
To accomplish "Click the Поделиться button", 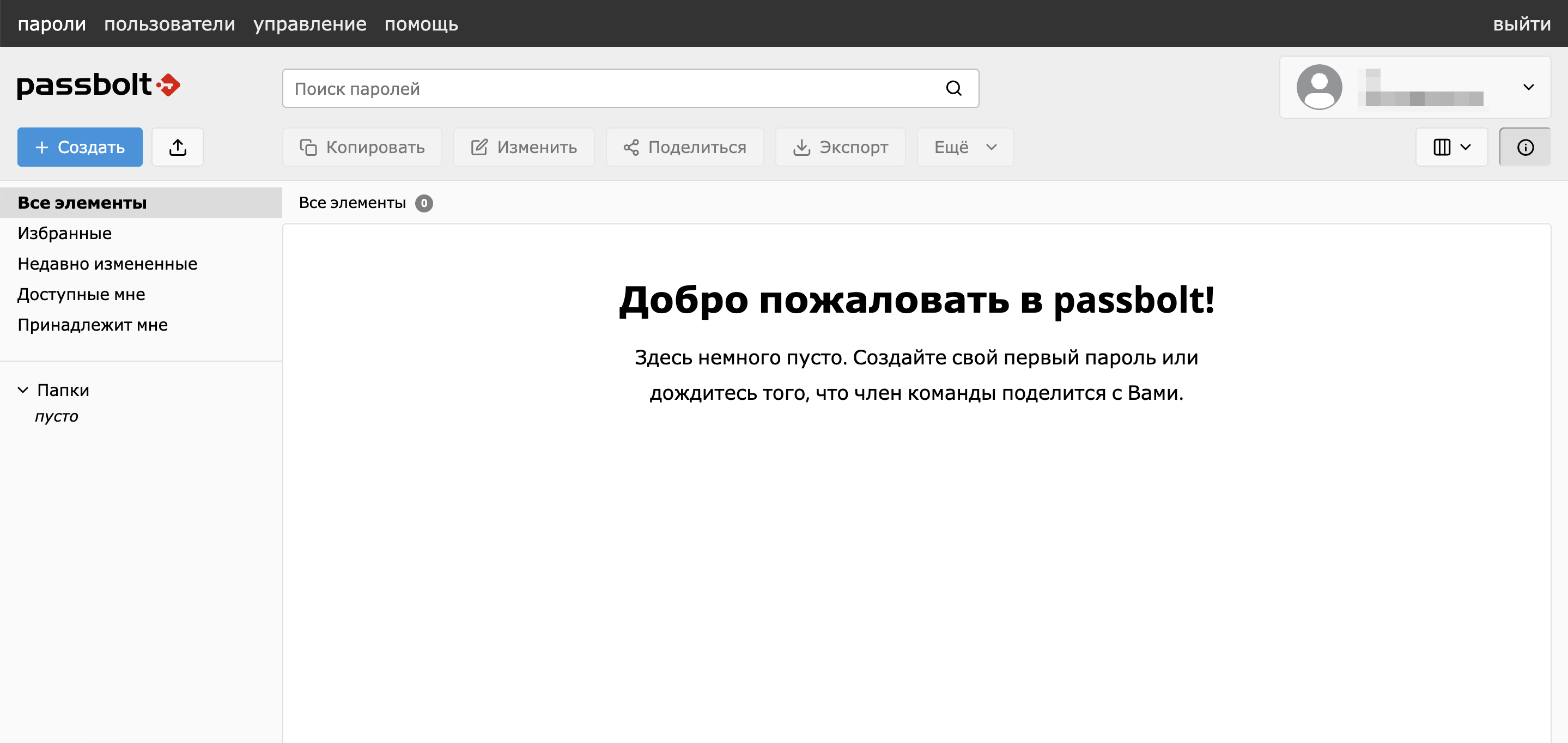I will click(685, 147).
